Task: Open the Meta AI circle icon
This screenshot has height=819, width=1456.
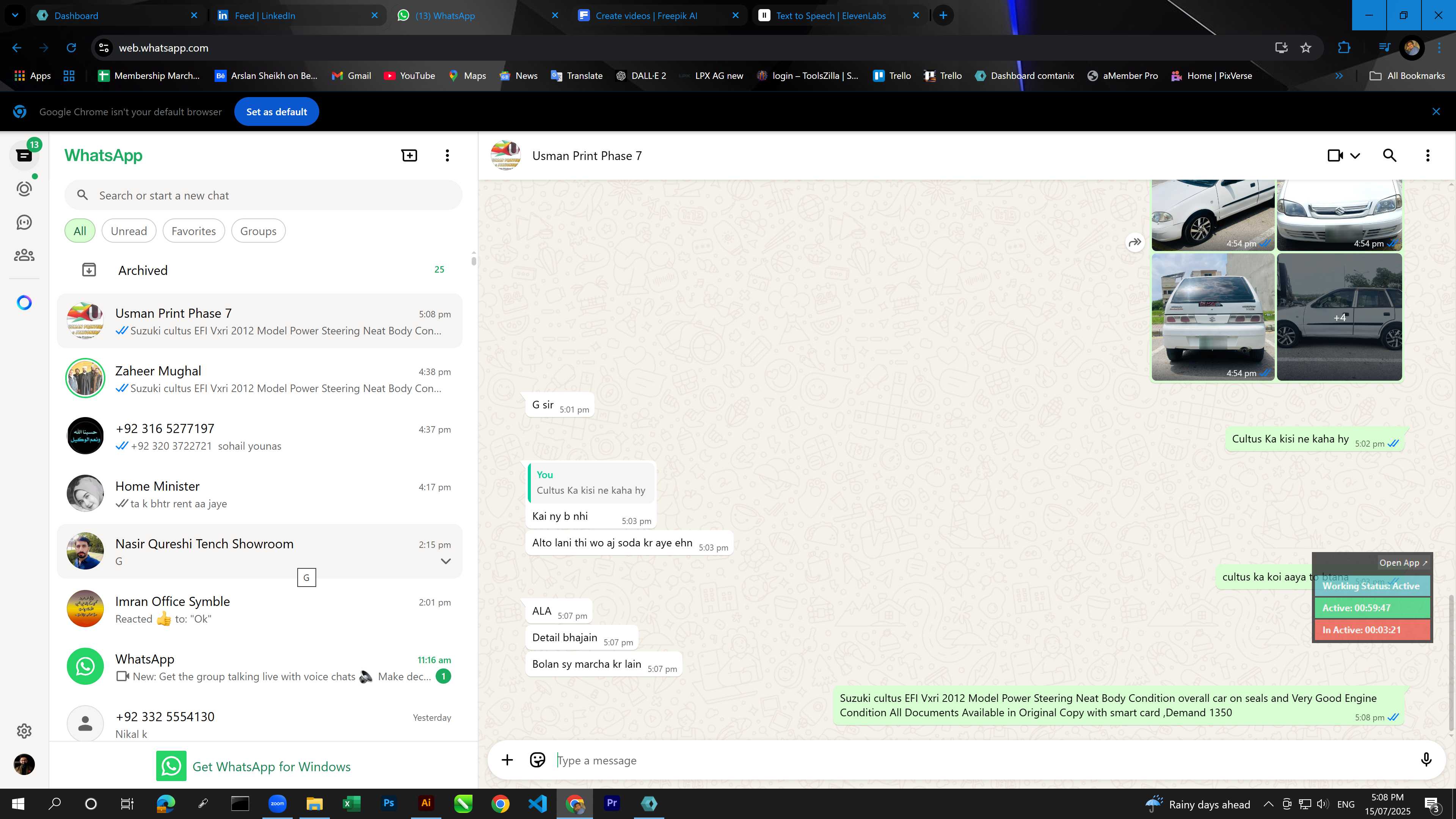Action: coord(24,303)
